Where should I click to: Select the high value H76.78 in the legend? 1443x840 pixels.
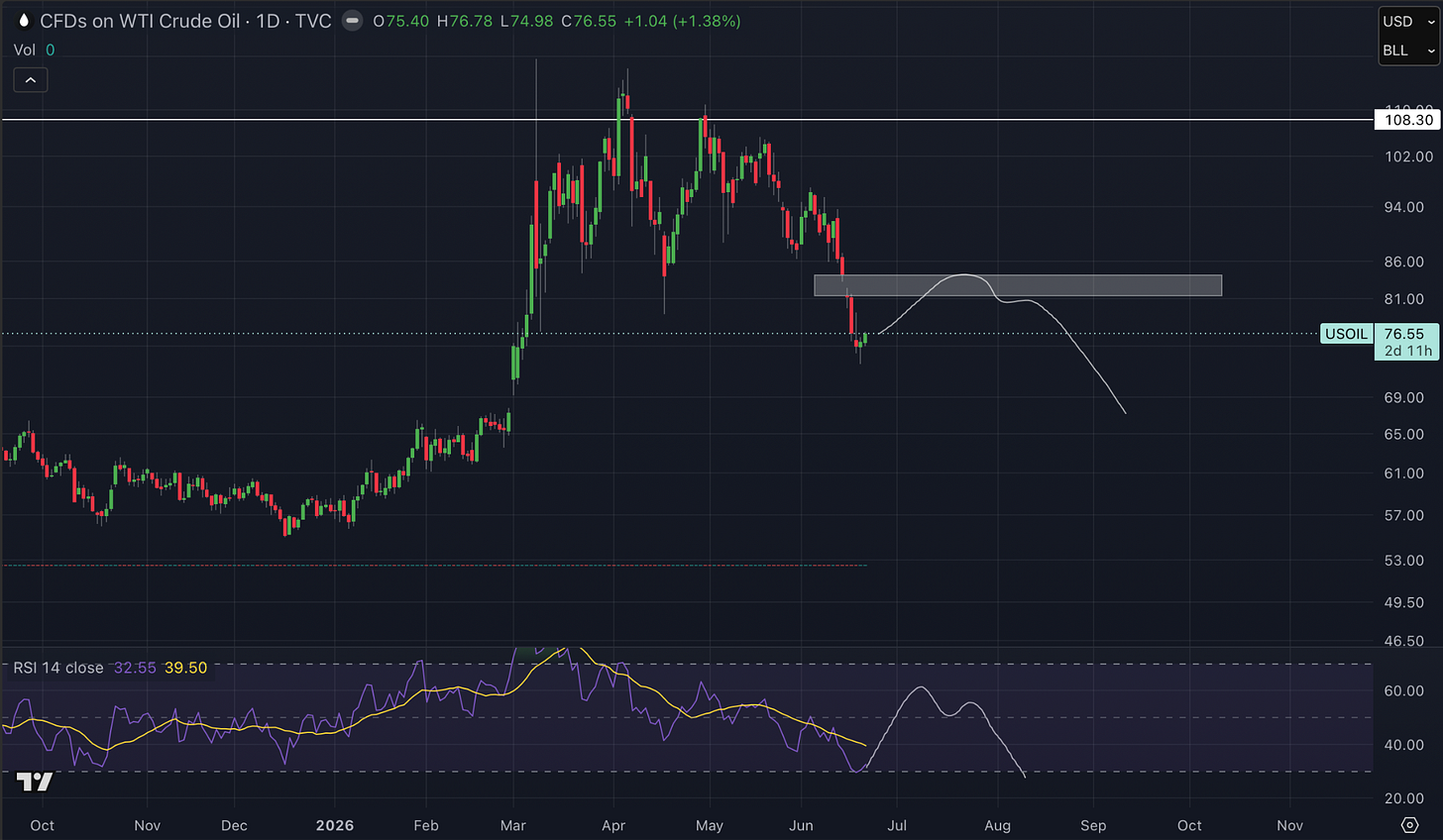click(465, 21)
